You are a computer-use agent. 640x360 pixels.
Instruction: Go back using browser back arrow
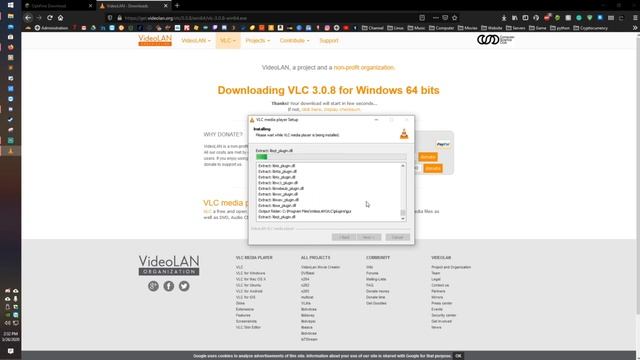(28, 18)
